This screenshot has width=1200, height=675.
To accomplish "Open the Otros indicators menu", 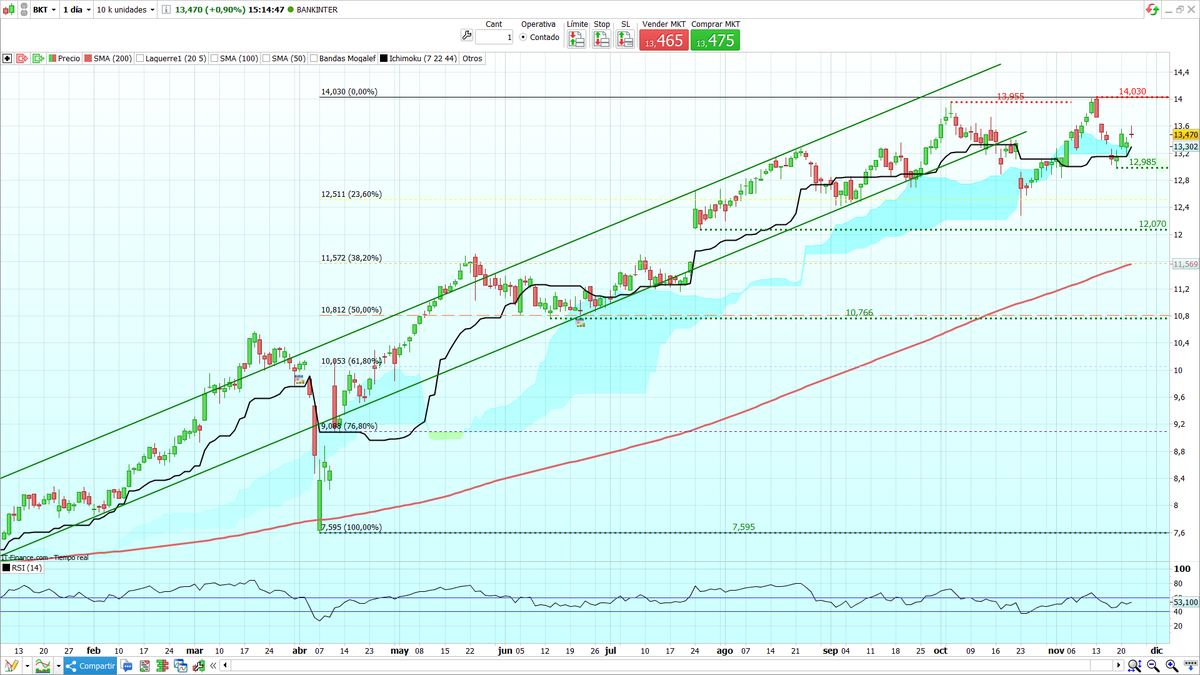I will point(472,58).
